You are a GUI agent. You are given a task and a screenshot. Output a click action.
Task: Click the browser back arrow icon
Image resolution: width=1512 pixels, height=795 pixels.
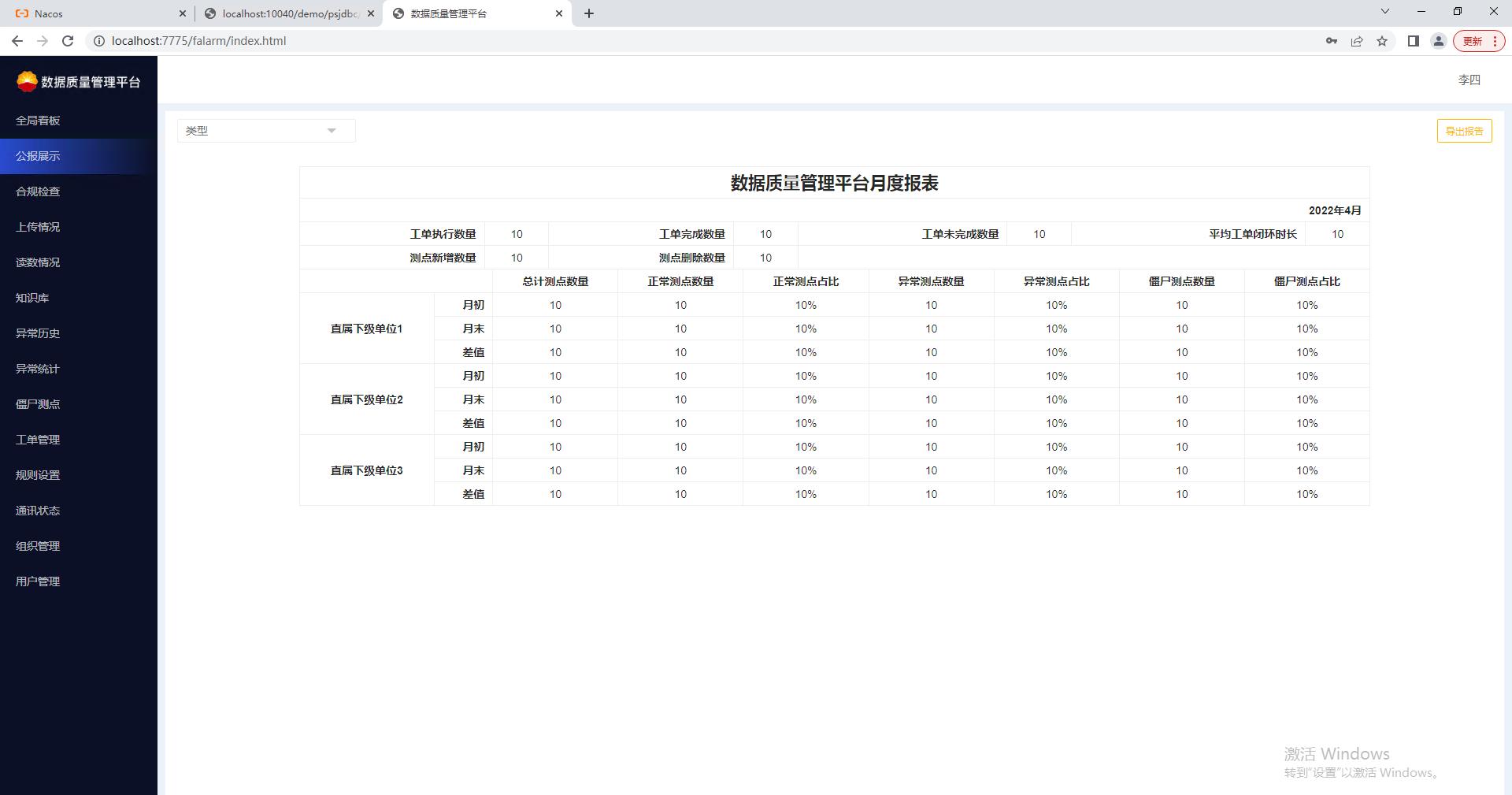[x=17, y=41]
